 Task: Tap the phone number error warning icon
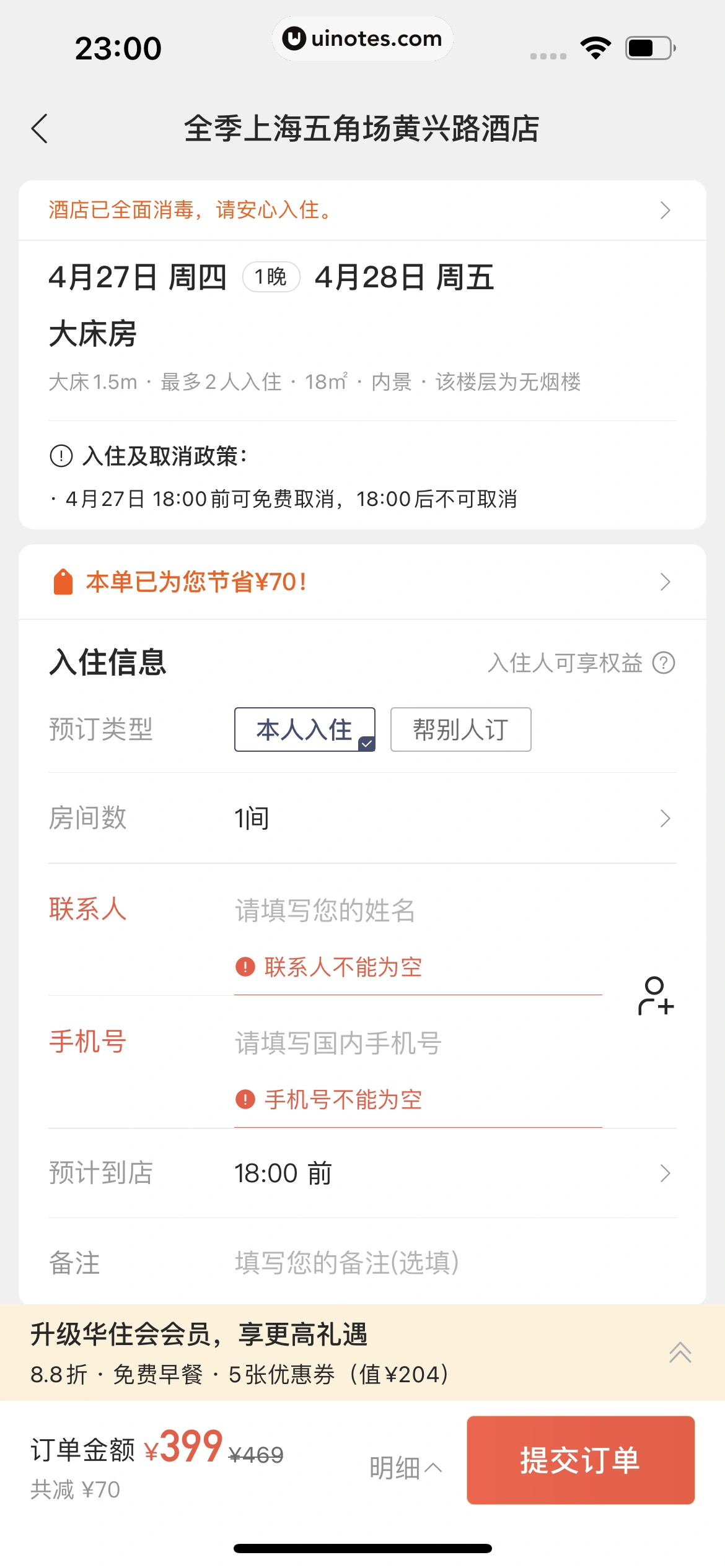[245, 1099]
